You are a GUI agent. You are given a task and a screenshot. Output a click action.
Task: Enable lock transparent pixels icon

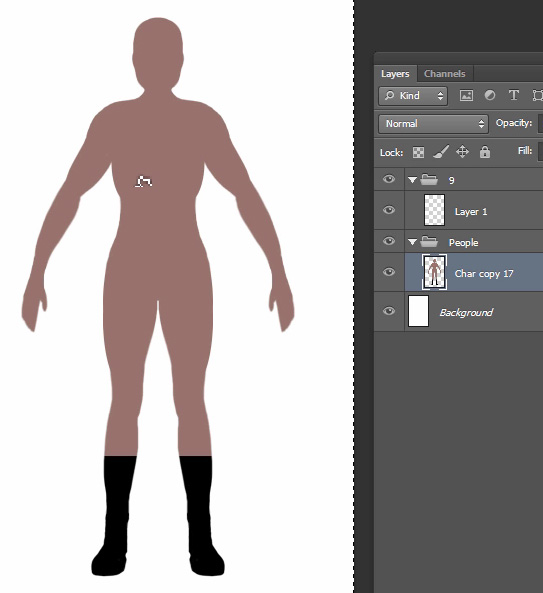click(x=418, y=152)
